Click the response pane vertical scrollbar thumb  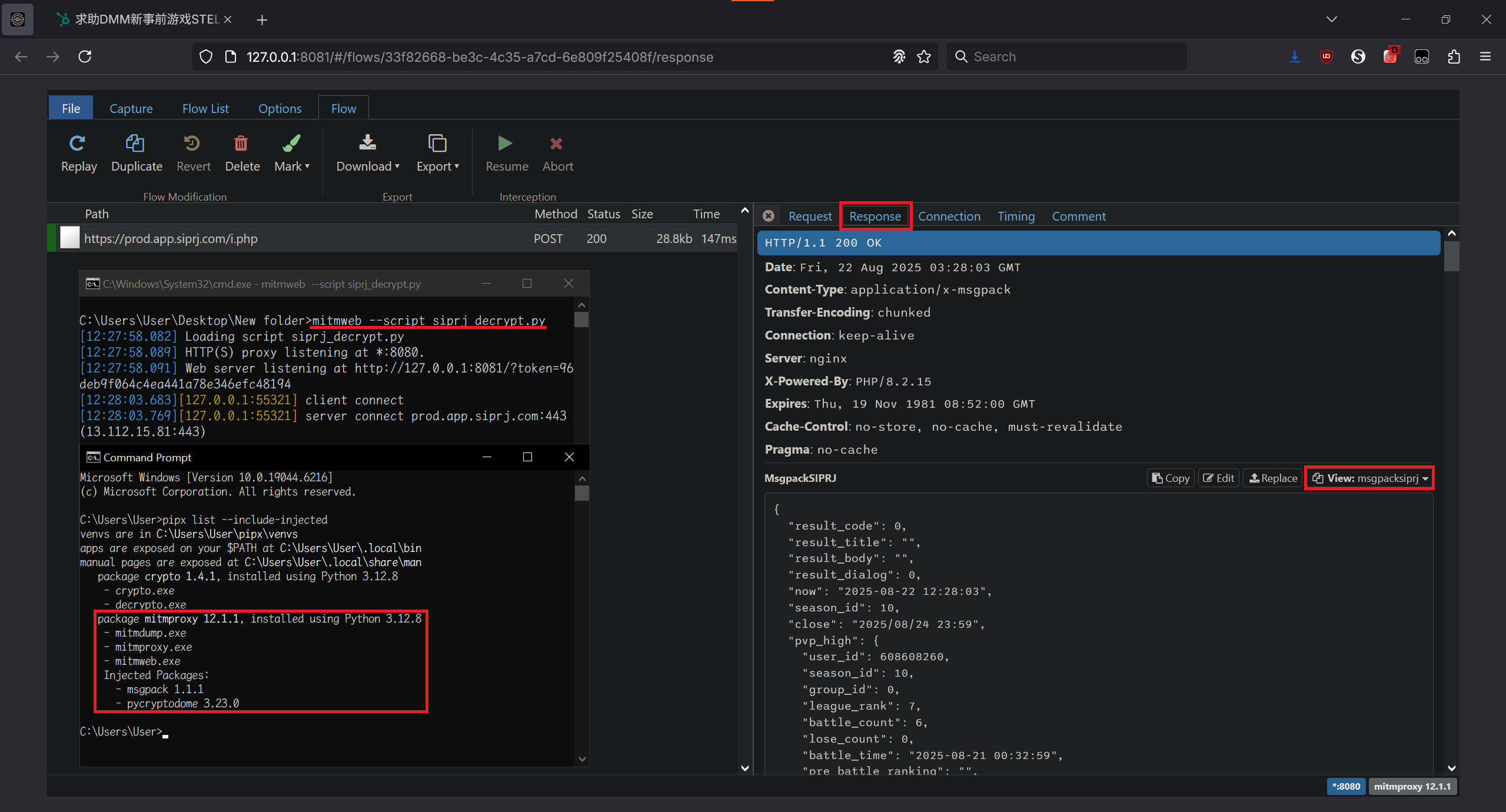click(1451, 256)
